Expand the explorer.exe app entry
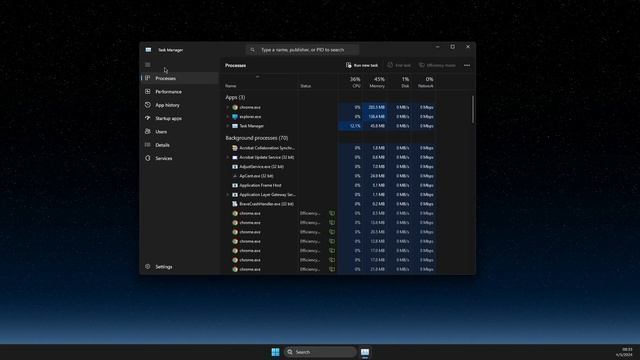 (228, 117)
